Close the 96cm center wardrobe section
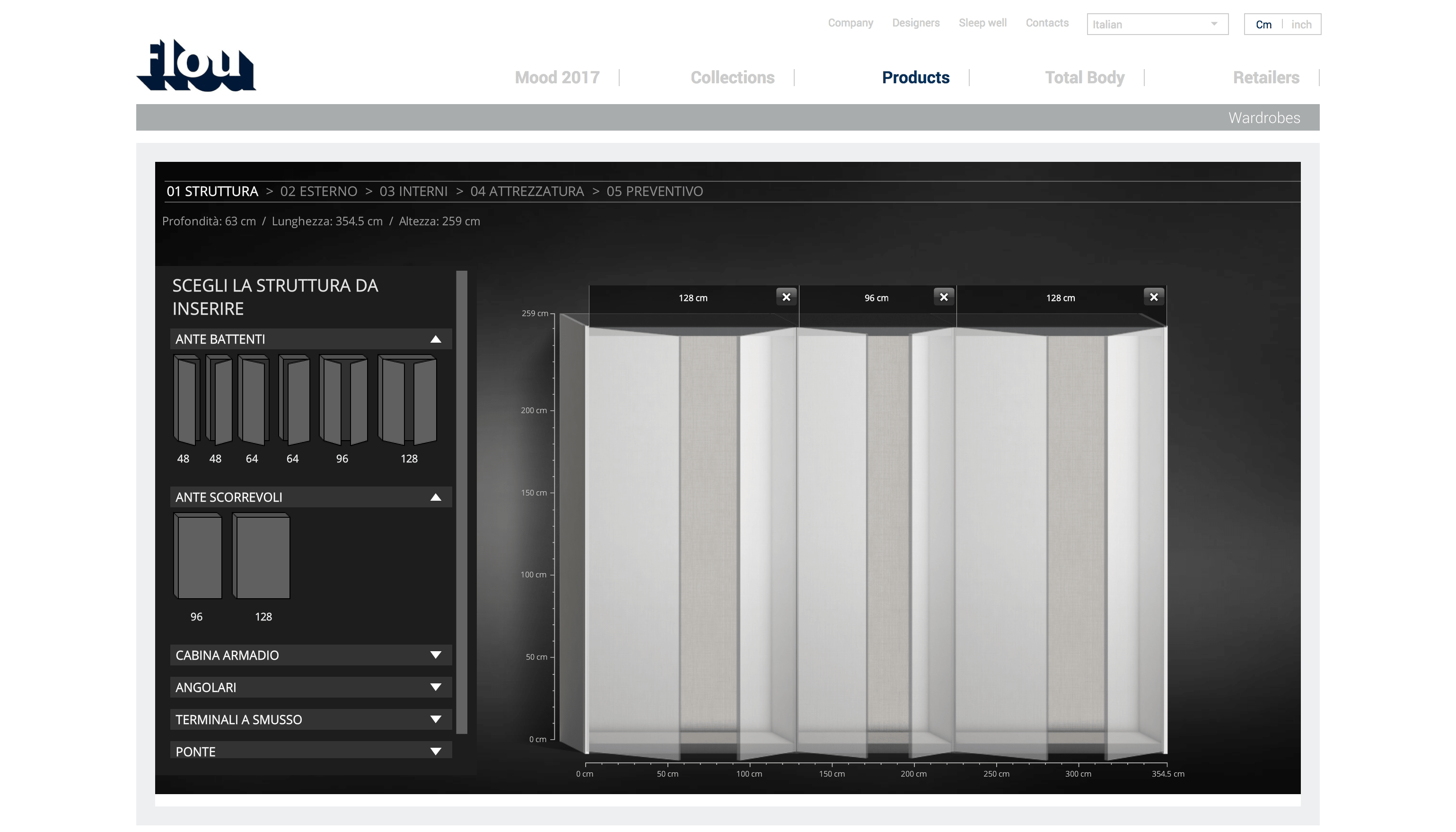 944,297
